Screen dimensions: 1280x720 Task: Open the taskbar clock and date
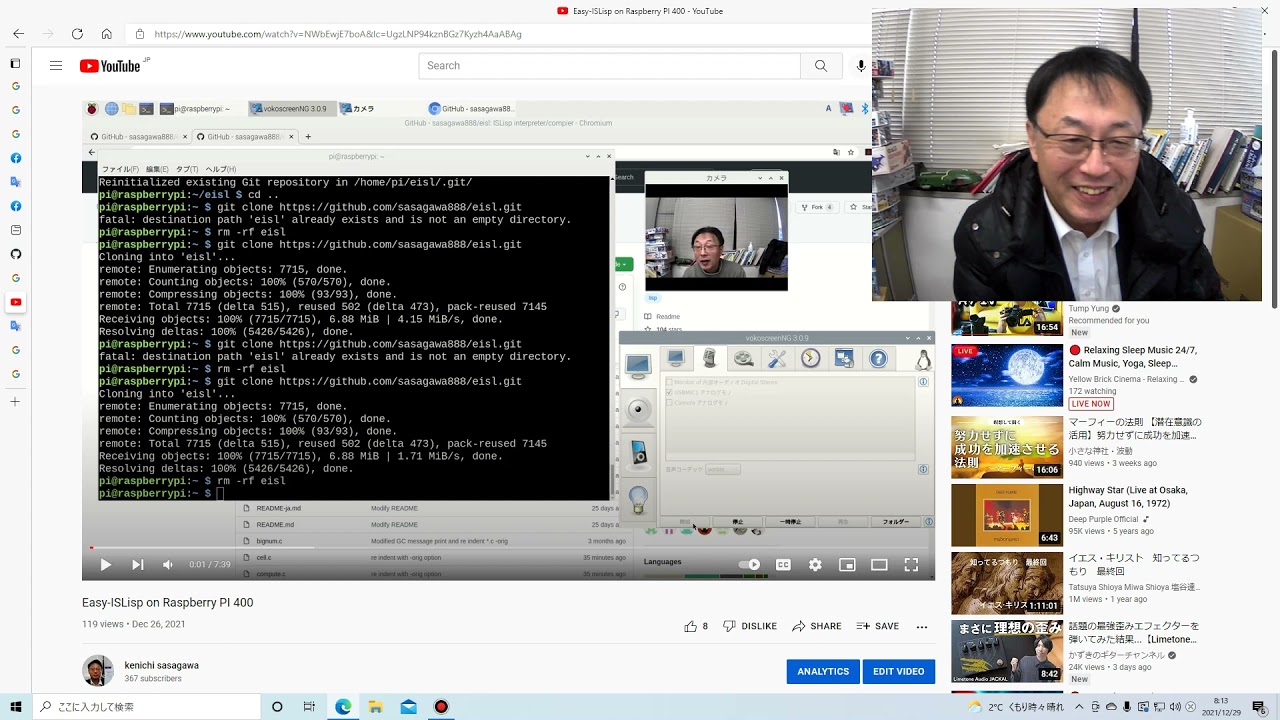tap(1221, 707)
